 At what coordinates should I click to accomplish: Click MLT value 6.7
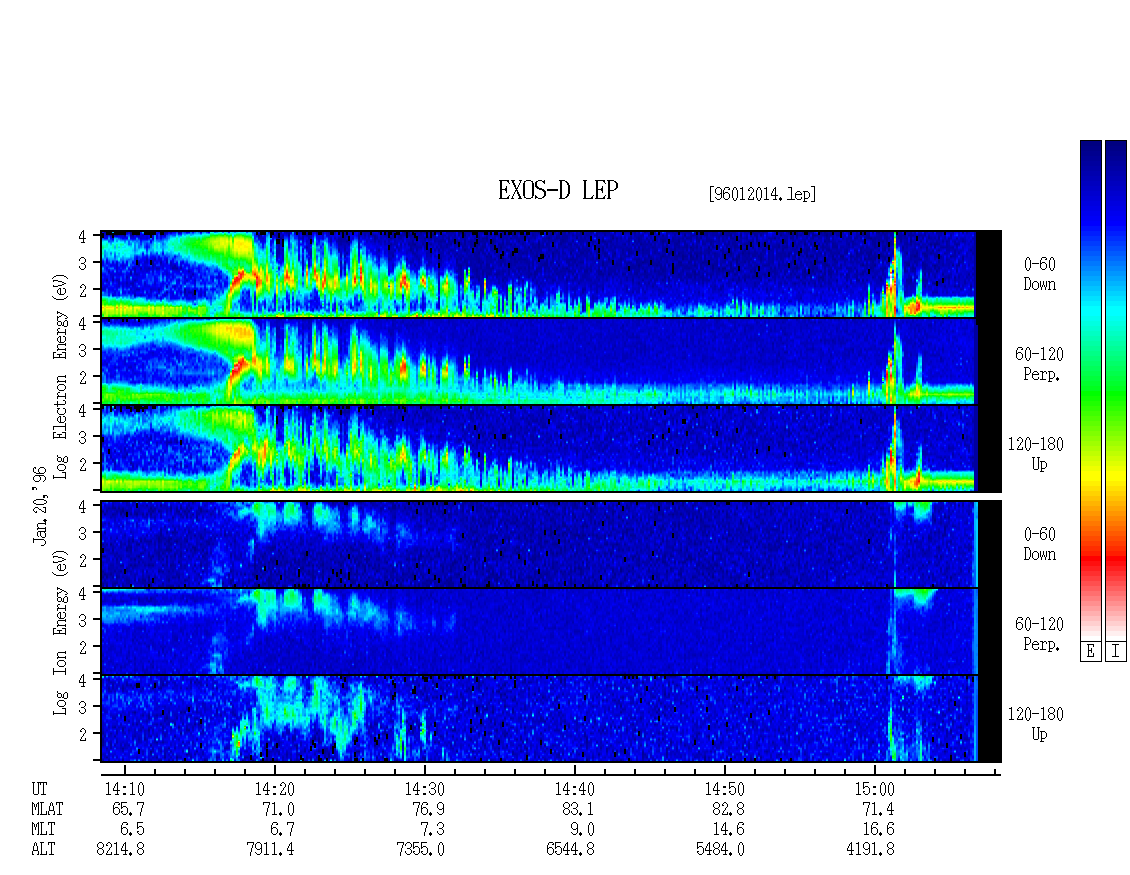pos(282,830)
